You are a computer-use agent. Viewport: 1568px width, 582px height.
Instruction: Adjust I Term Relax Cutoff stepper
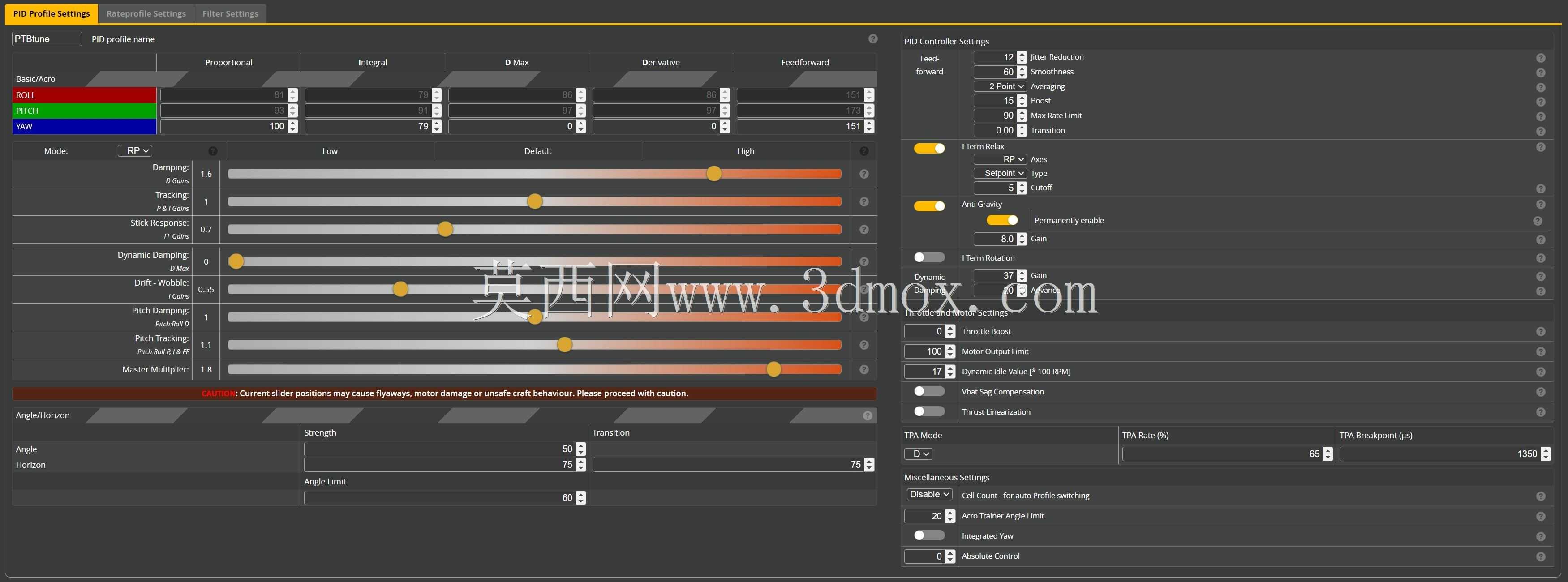(1022, 188)
